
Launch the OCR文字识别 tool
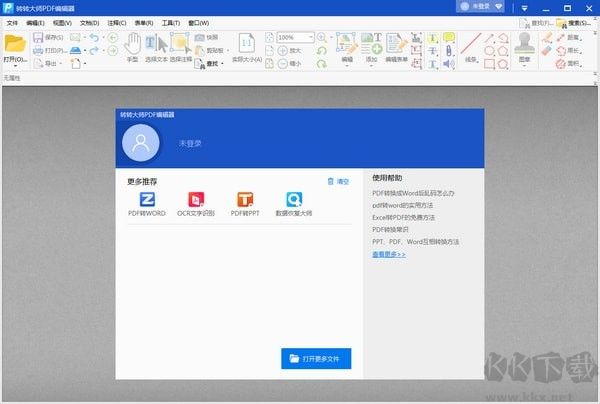[x=196, y=202]
